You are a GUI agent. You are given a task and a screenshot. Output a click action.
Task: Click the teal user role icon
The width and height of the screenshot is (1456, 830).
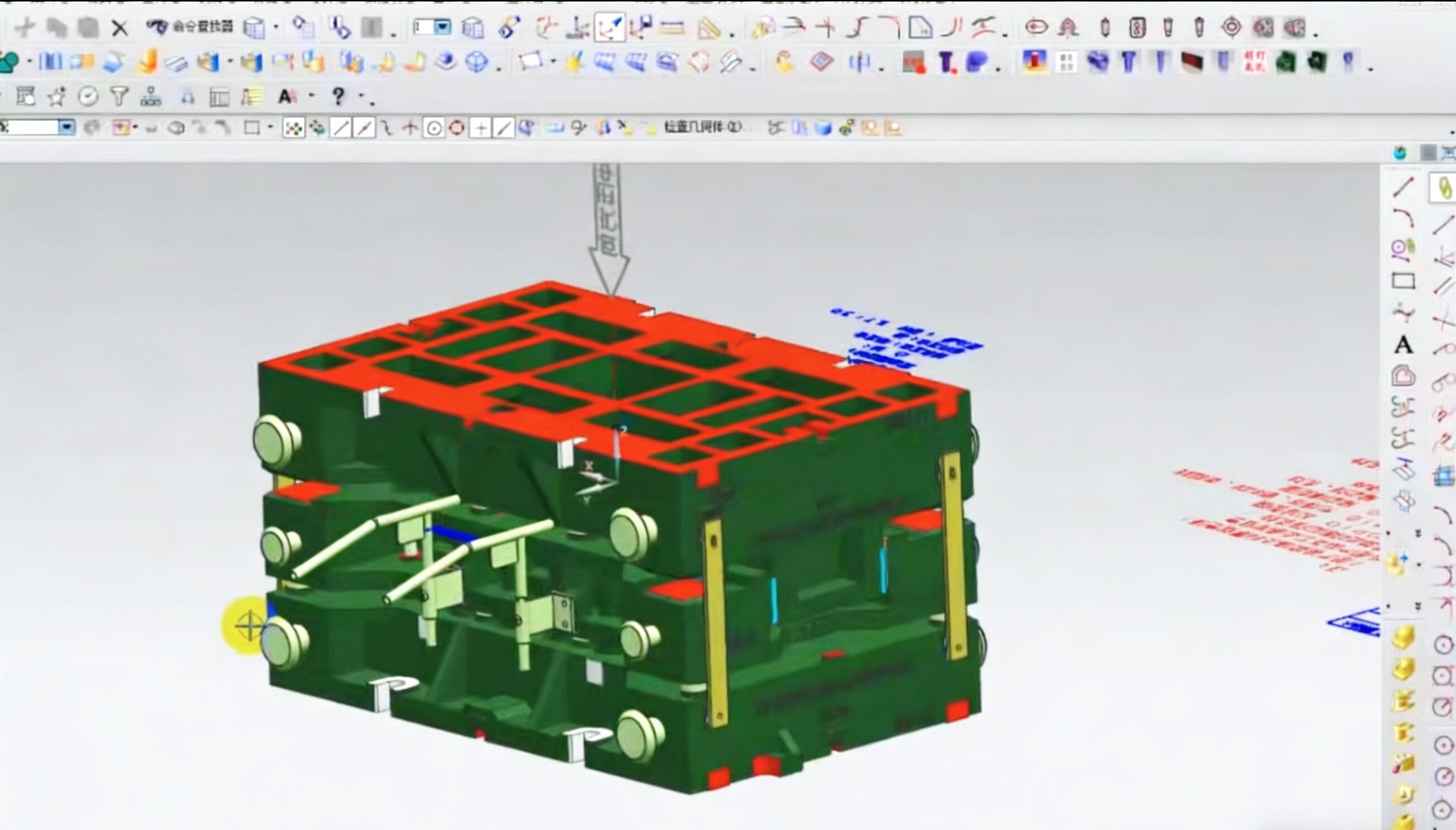point(9,61)
